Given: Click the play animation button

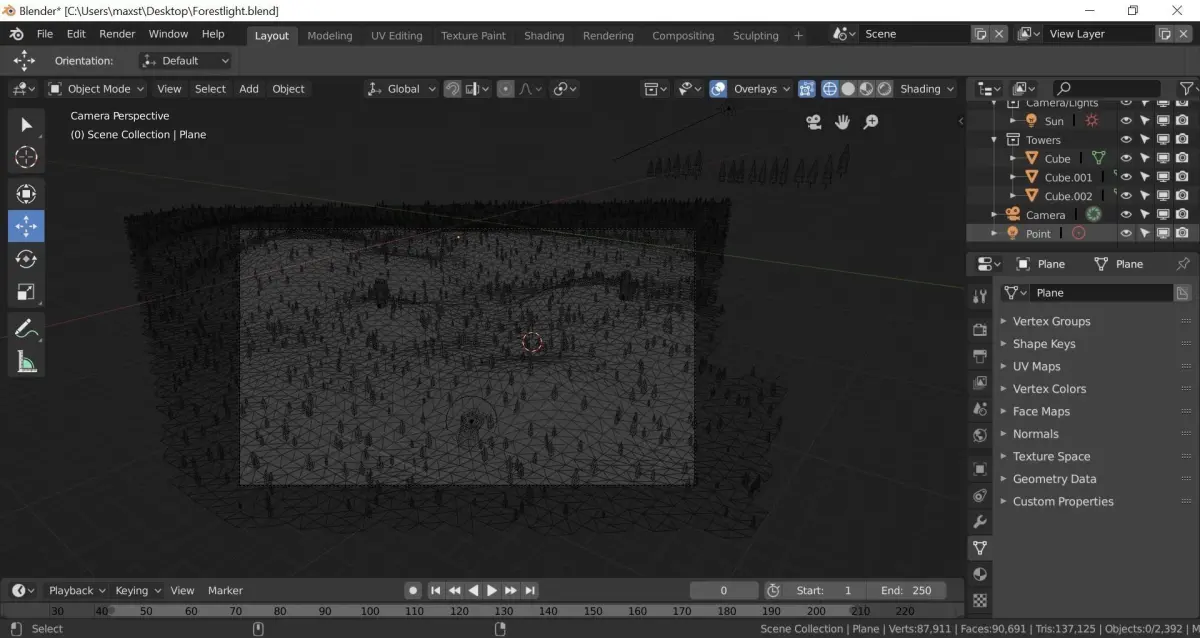Looking at the screenshot, I should pos(492,591).
